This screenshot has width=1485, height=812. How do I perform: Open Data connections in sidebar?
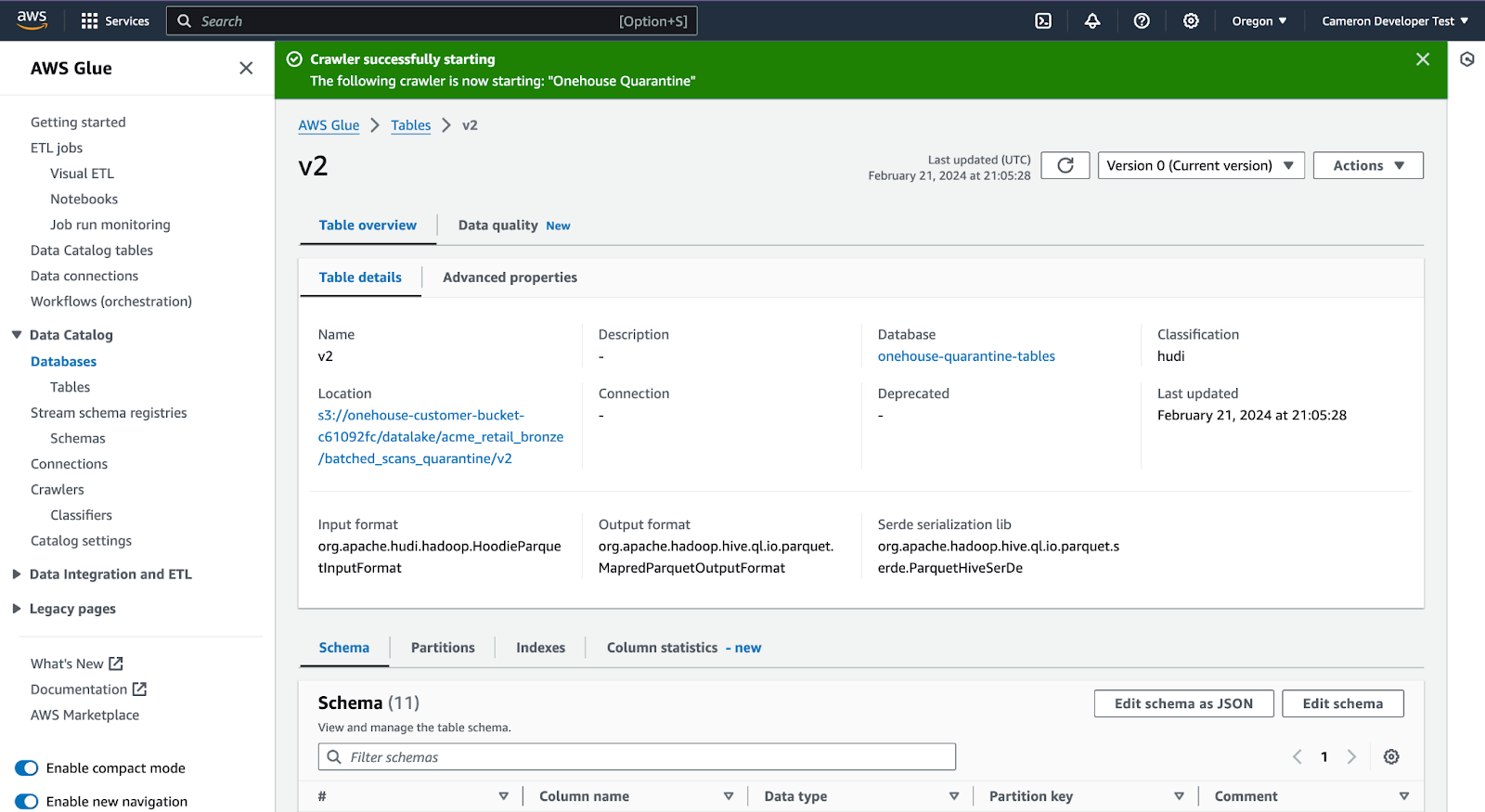click(84, 276)
